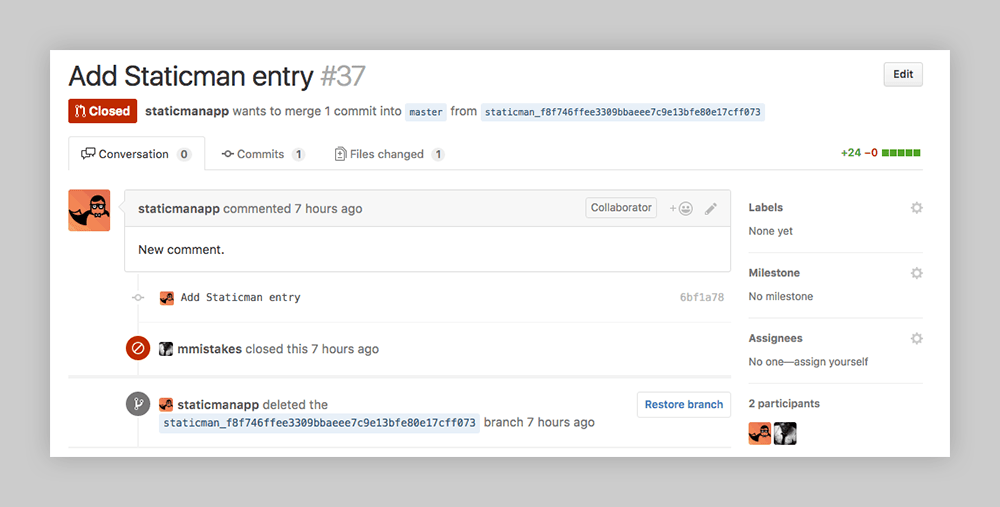Viewport: 1000px width, 507px height.
Task: Switch to the Commits tab
Action: (263, 154)
